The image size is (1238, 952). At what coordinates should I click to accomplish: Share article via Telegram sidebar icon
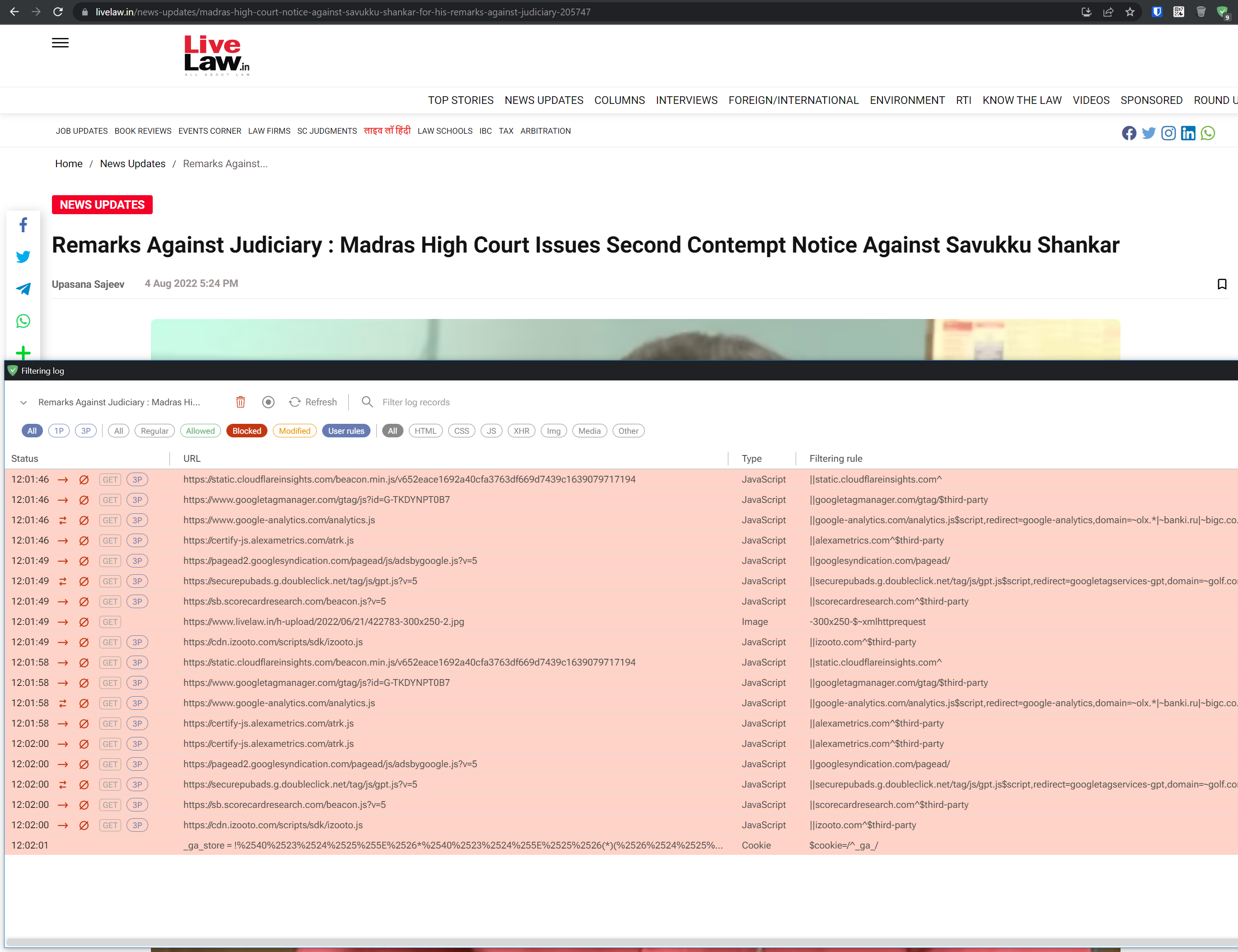(x=23, y=289)
